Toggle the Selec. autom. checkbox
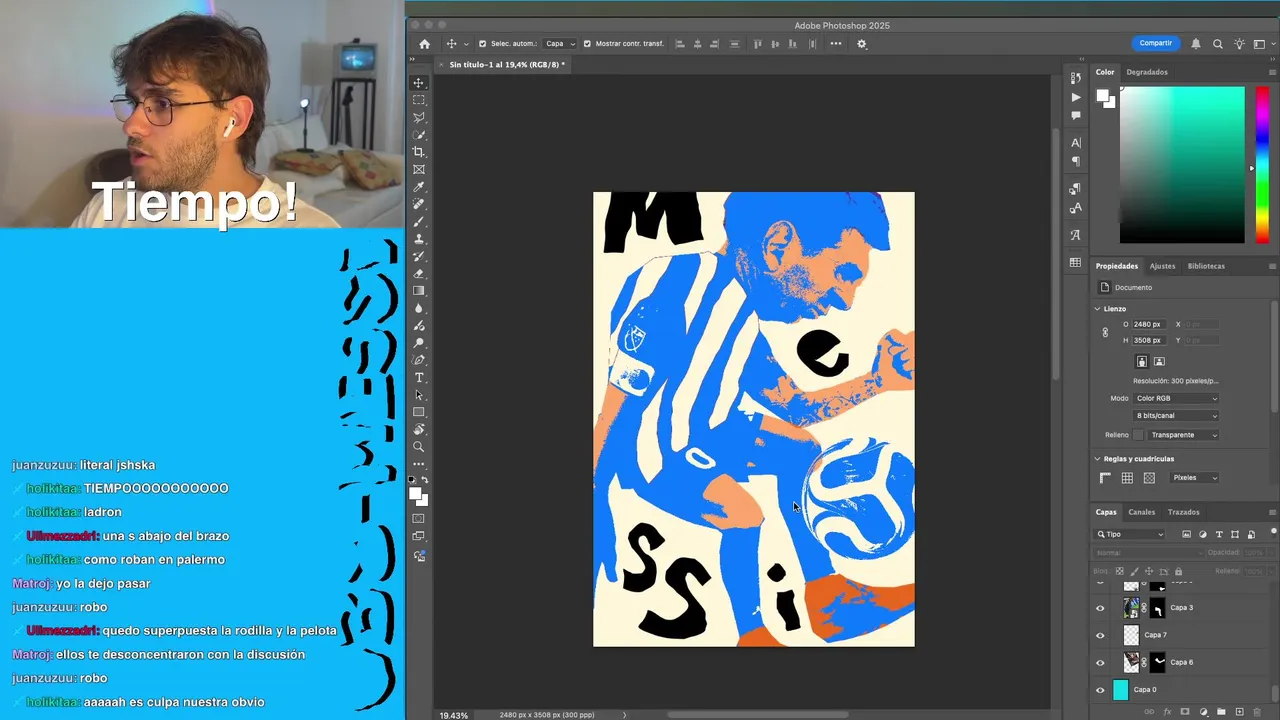The image size is (1280, 720). (x=483, y=44)
